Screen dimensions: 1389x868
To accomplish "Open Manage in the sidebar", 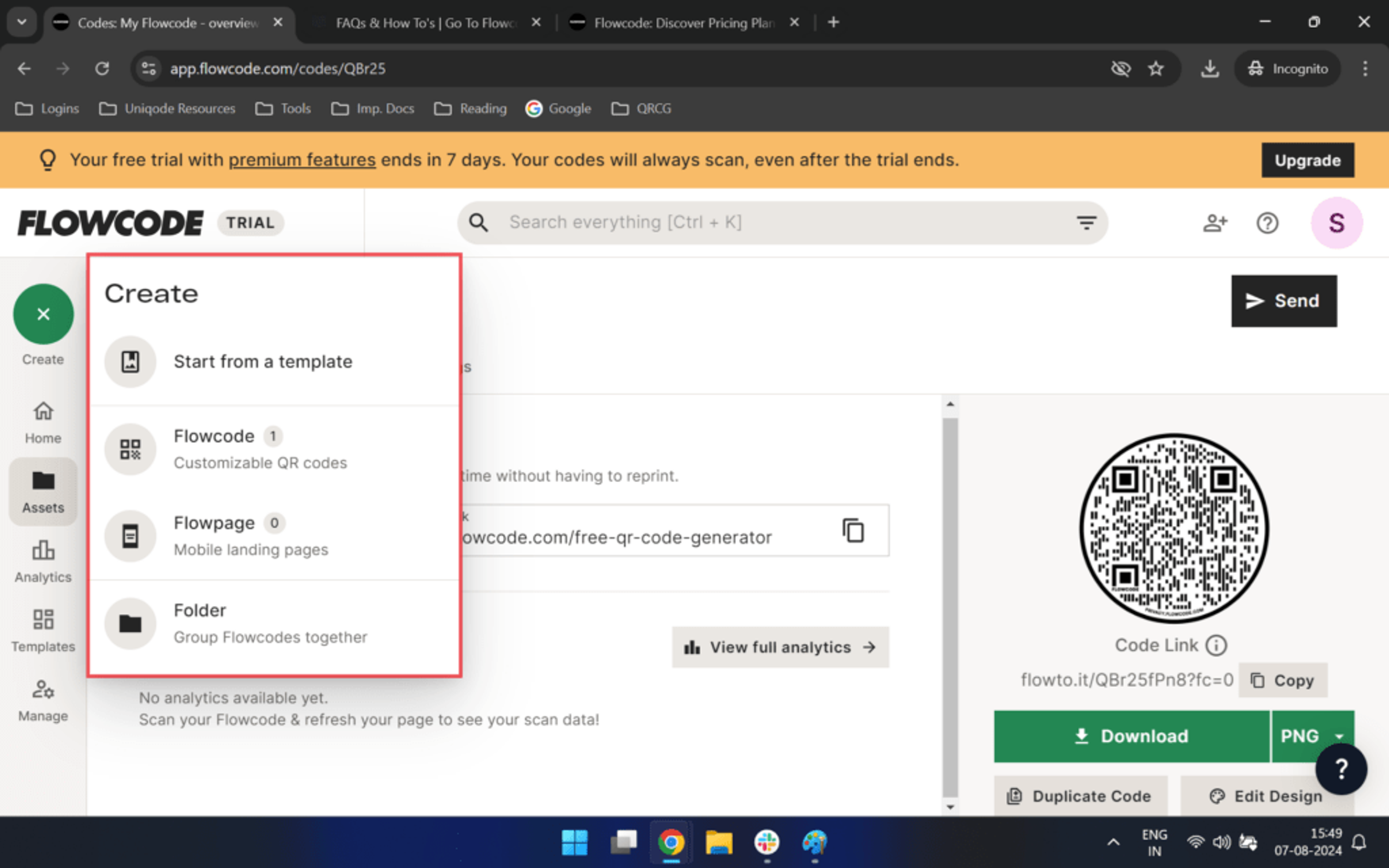I will [43, 701].
